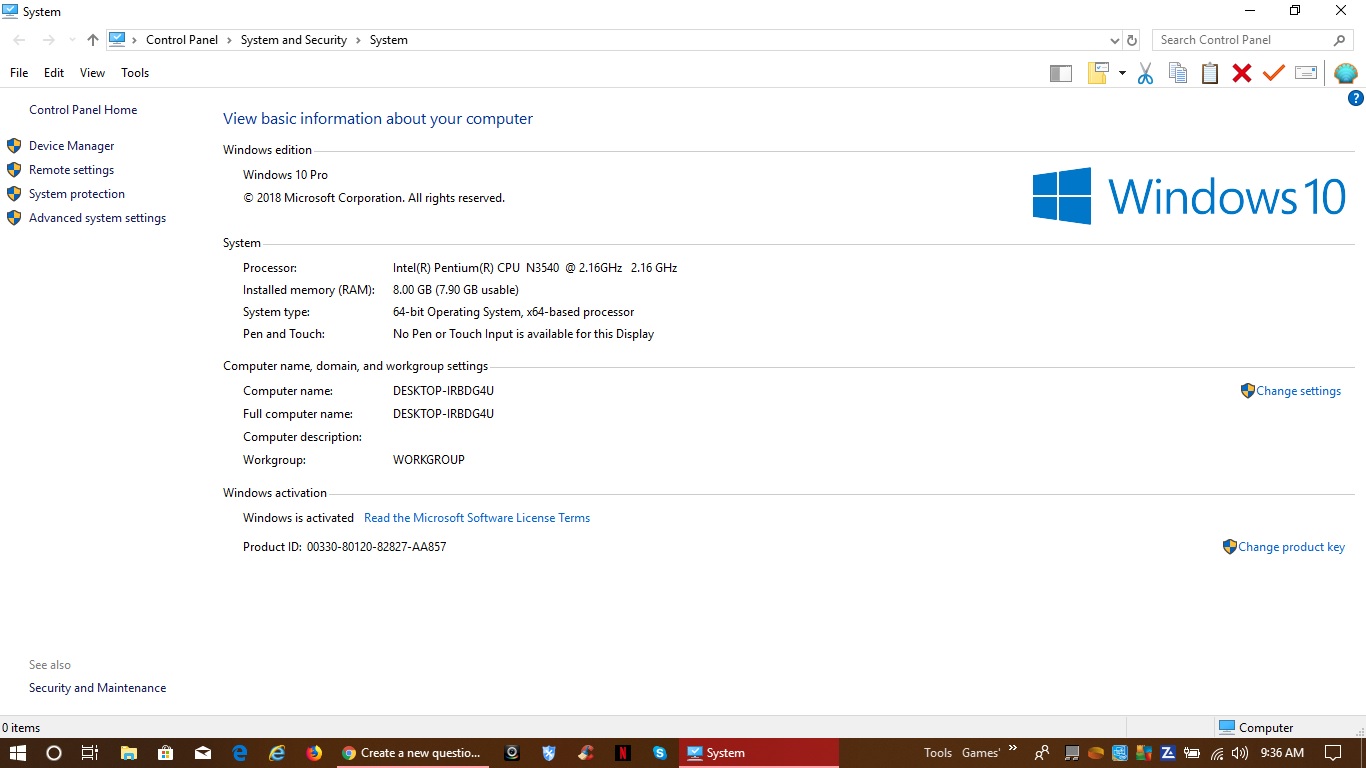Screen dimensions: 1366x768
Task: Launch Microsoft Edge from taskbar
Action: (x=240, y=753)
